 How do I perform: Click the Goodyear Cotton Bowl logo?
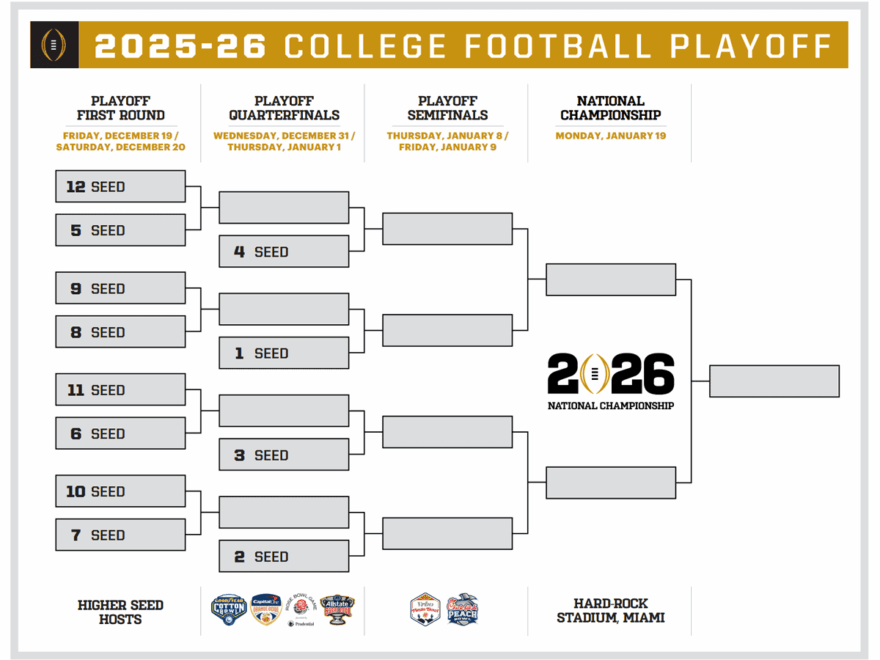[229, 607]
